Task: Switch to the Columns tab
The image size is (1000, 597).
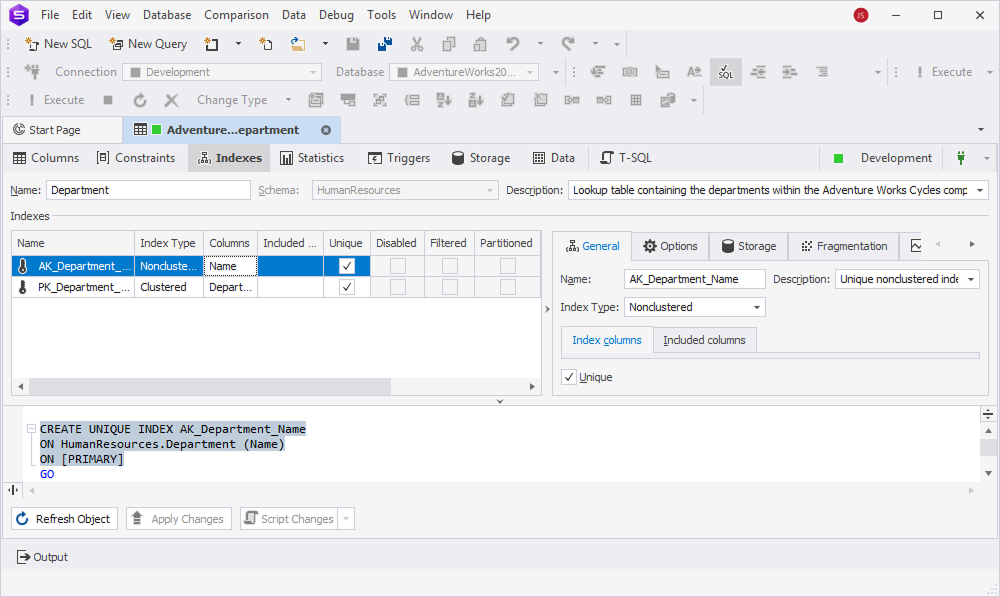Action: point(46,158)
